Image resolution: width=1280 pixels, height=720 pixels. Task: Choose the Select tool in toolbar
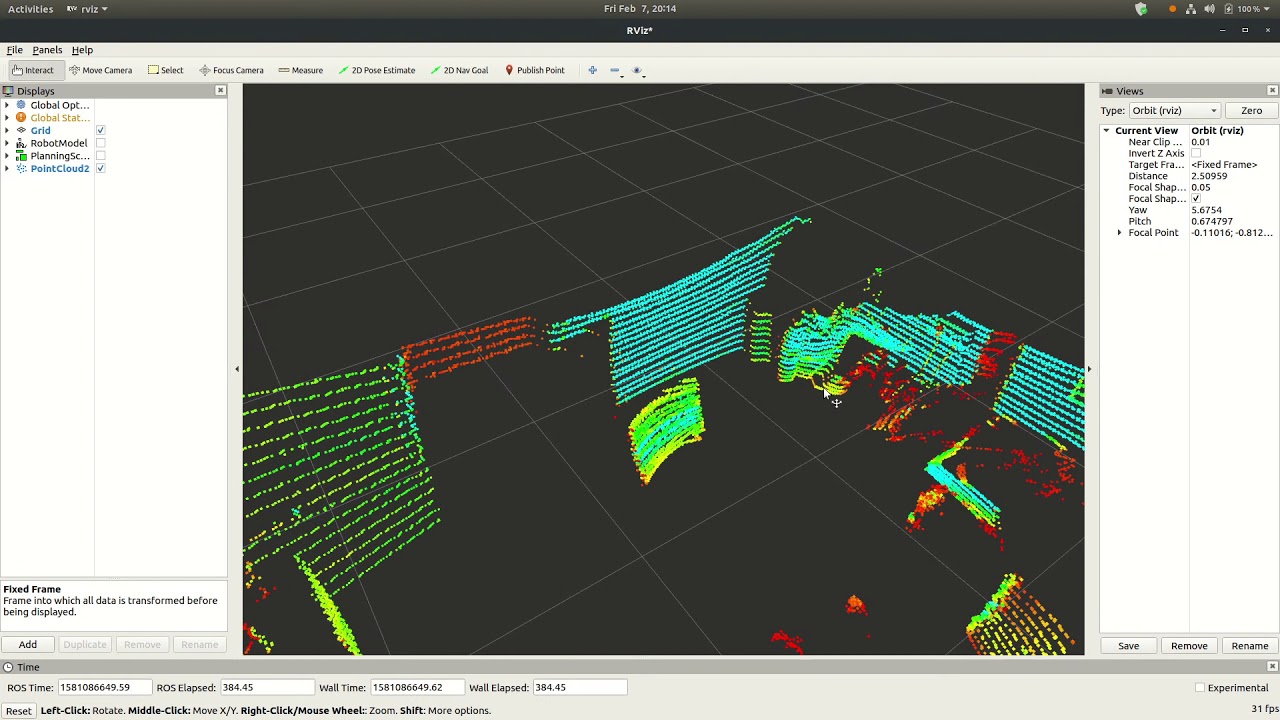165,70
